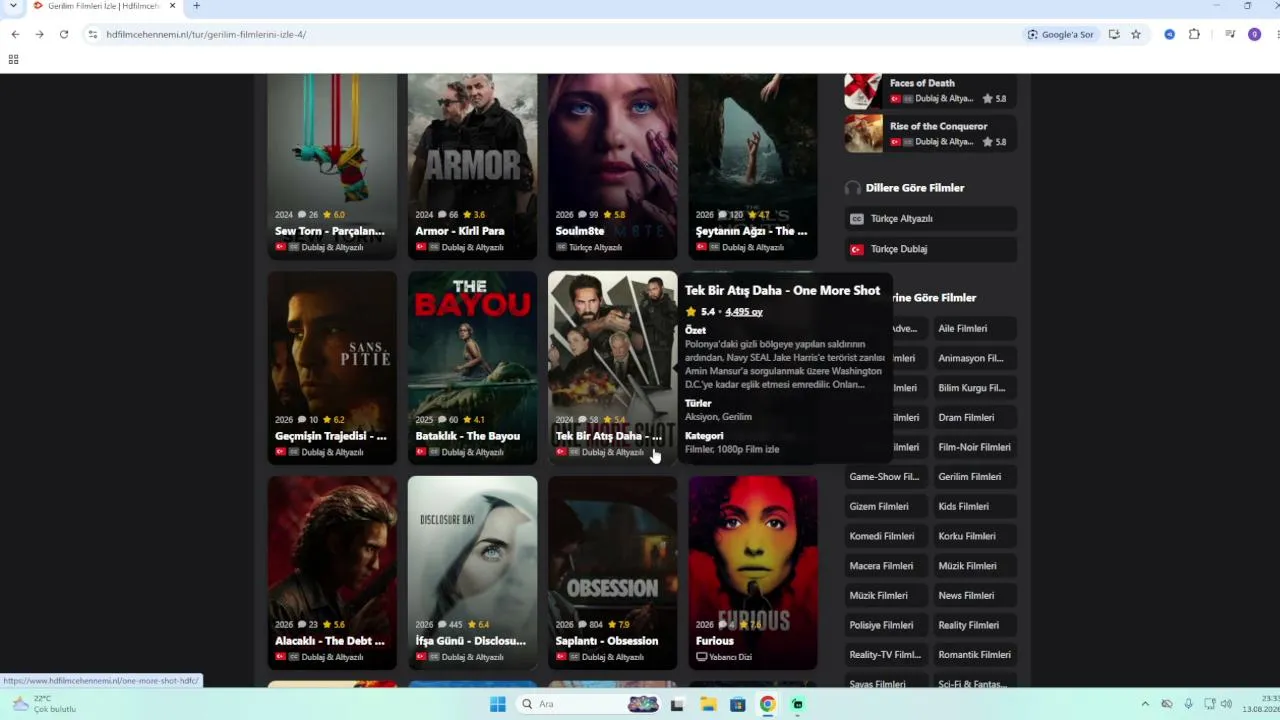
Task: Select the Game-Show category
Action: [885, 477]
